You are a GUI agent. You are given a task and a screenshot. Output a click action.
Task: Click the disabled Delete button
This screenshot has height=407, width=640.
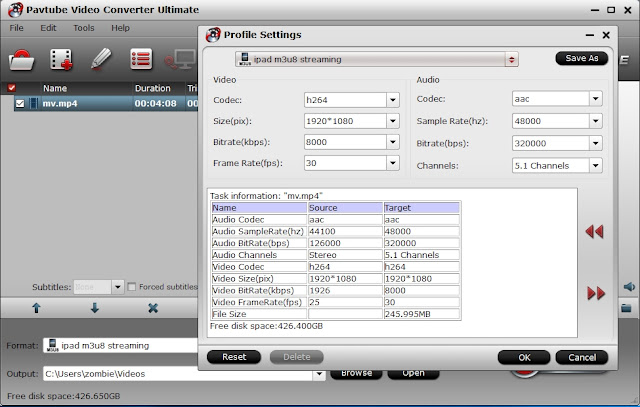pyautogui.click(x=297, y=357)
